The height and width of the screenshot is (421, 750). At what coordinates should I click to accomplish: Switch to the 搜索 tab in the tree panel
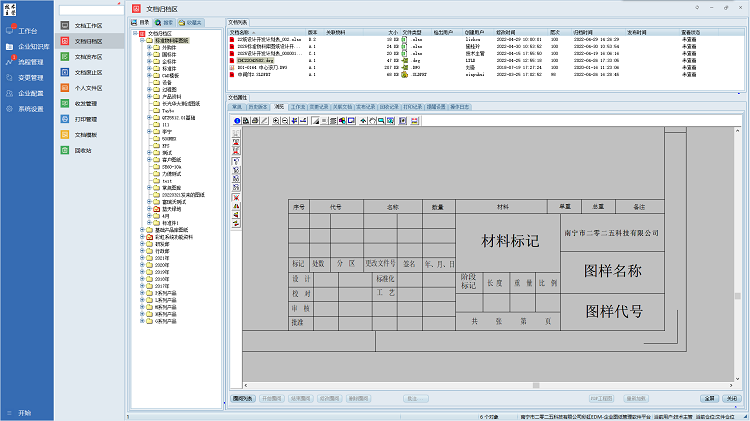click(x=164, y=22)
